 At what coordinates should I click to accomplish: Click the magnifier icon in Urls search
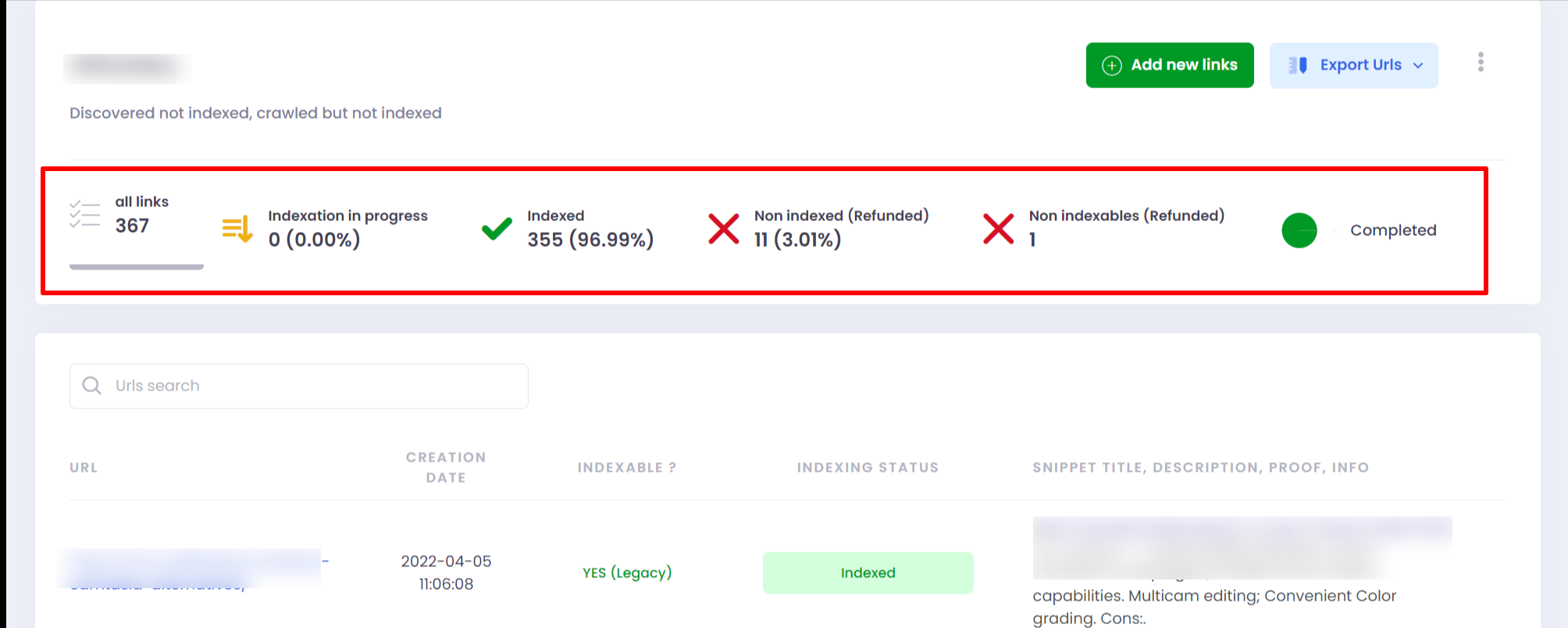pos(92,386)
